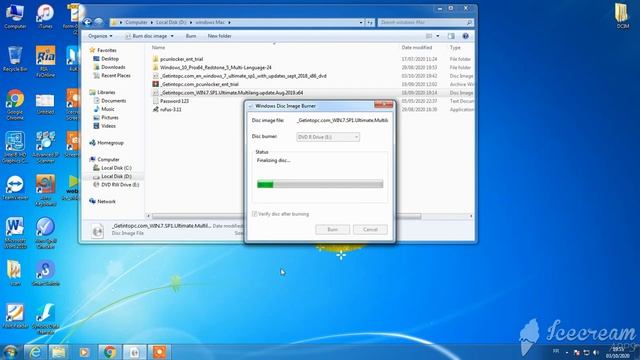Image resolution: width=640 pixels, height=360 pixels.
Task: Select DVD RW Drive (E:) in the sidebar
Action: tap(120, 185)
